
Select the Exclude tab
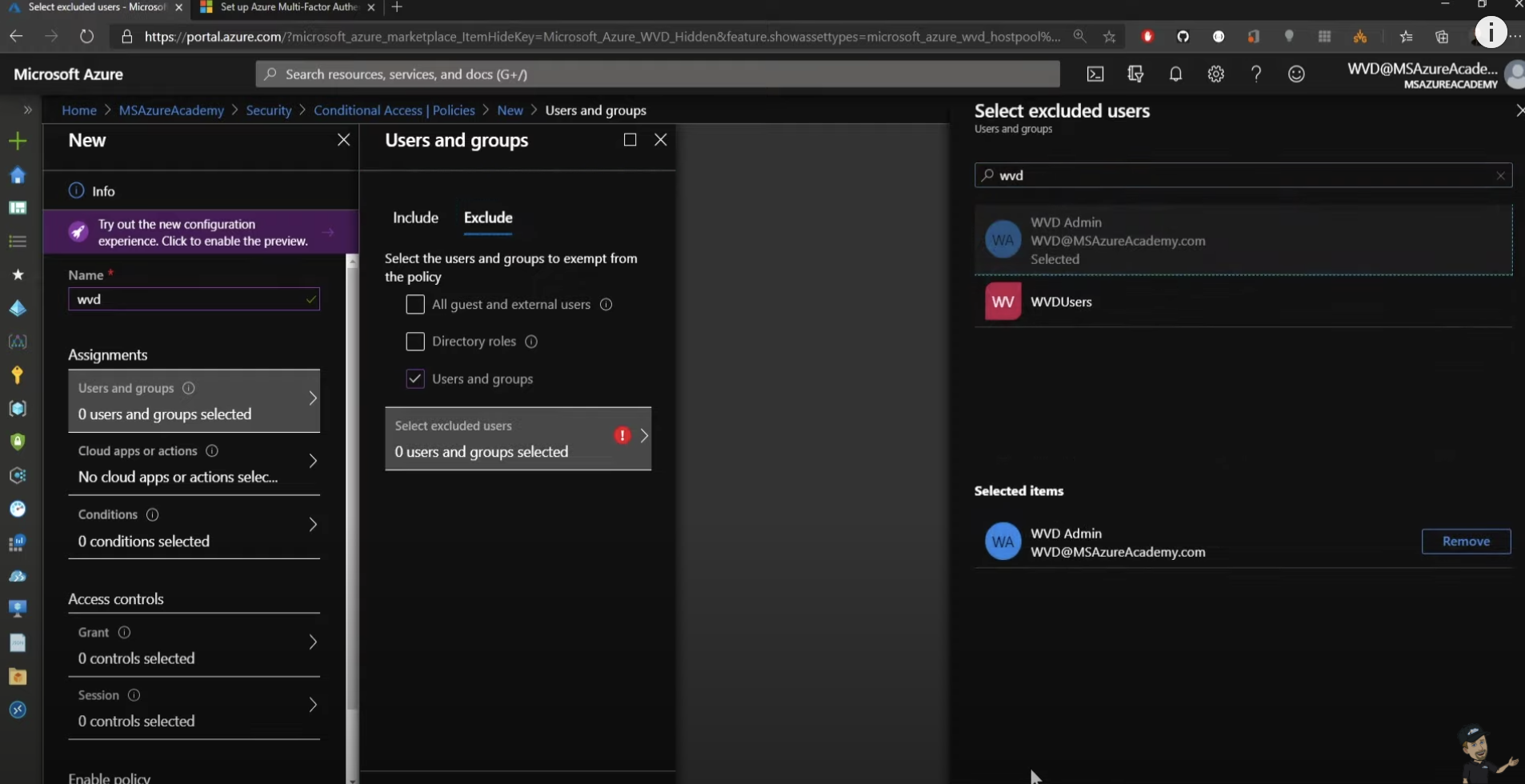[x=488, y=218]
